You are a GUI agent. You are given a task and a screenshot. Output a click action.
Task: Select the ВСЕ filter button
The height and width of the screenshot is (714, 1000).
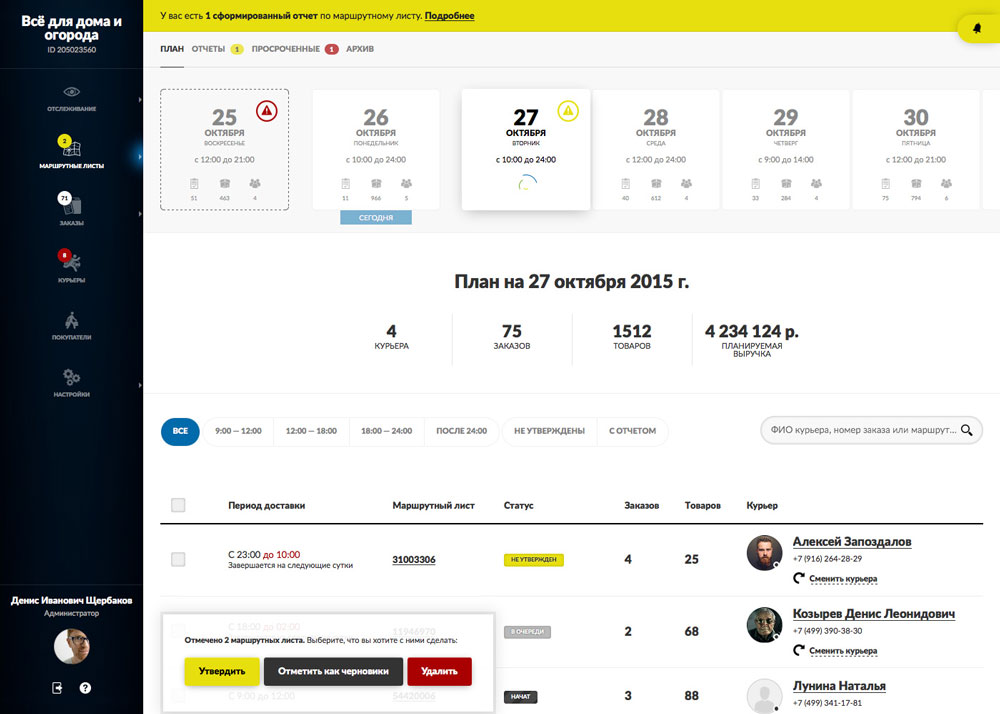click(x=180, y=431)
